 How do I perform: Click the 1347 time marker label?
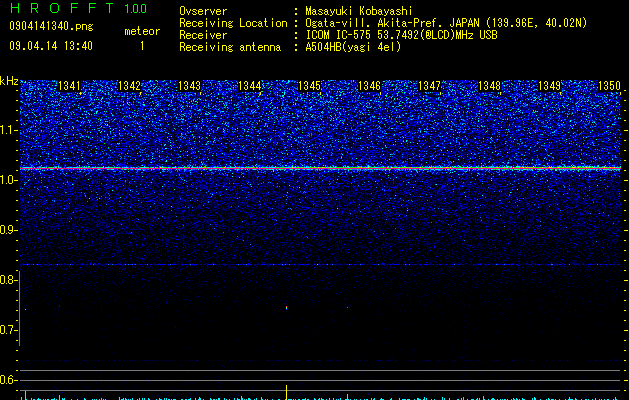(429, 86)
